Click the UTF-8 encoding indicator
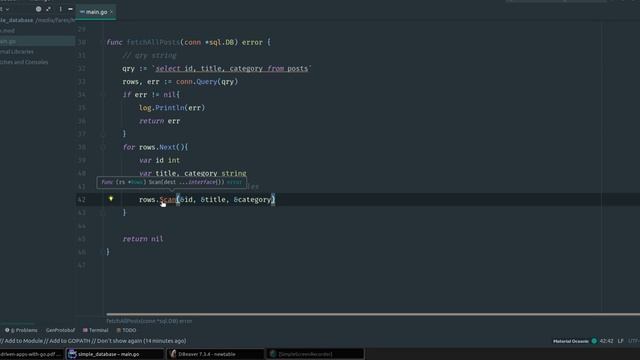Image resolution: width=640 pixels, height=360 pixels. click(634, 341)
